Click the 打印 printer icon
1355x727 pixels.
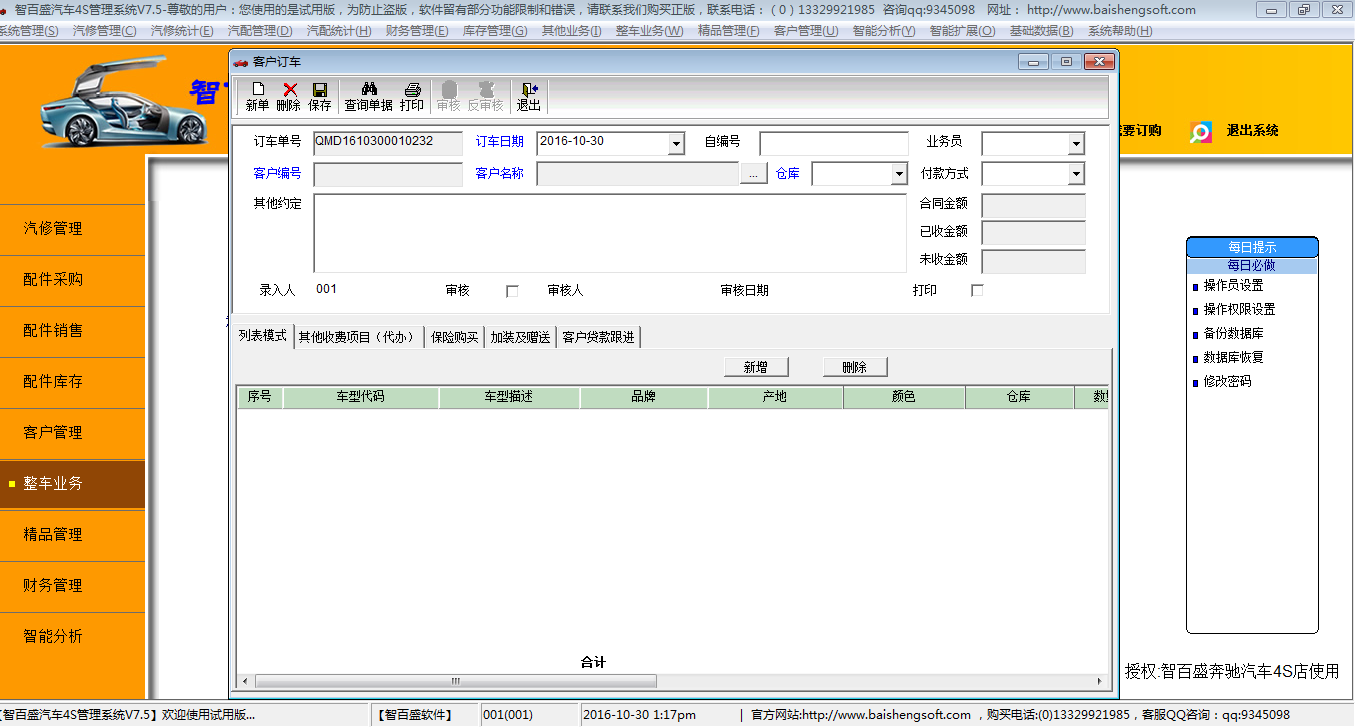[412, 97]
